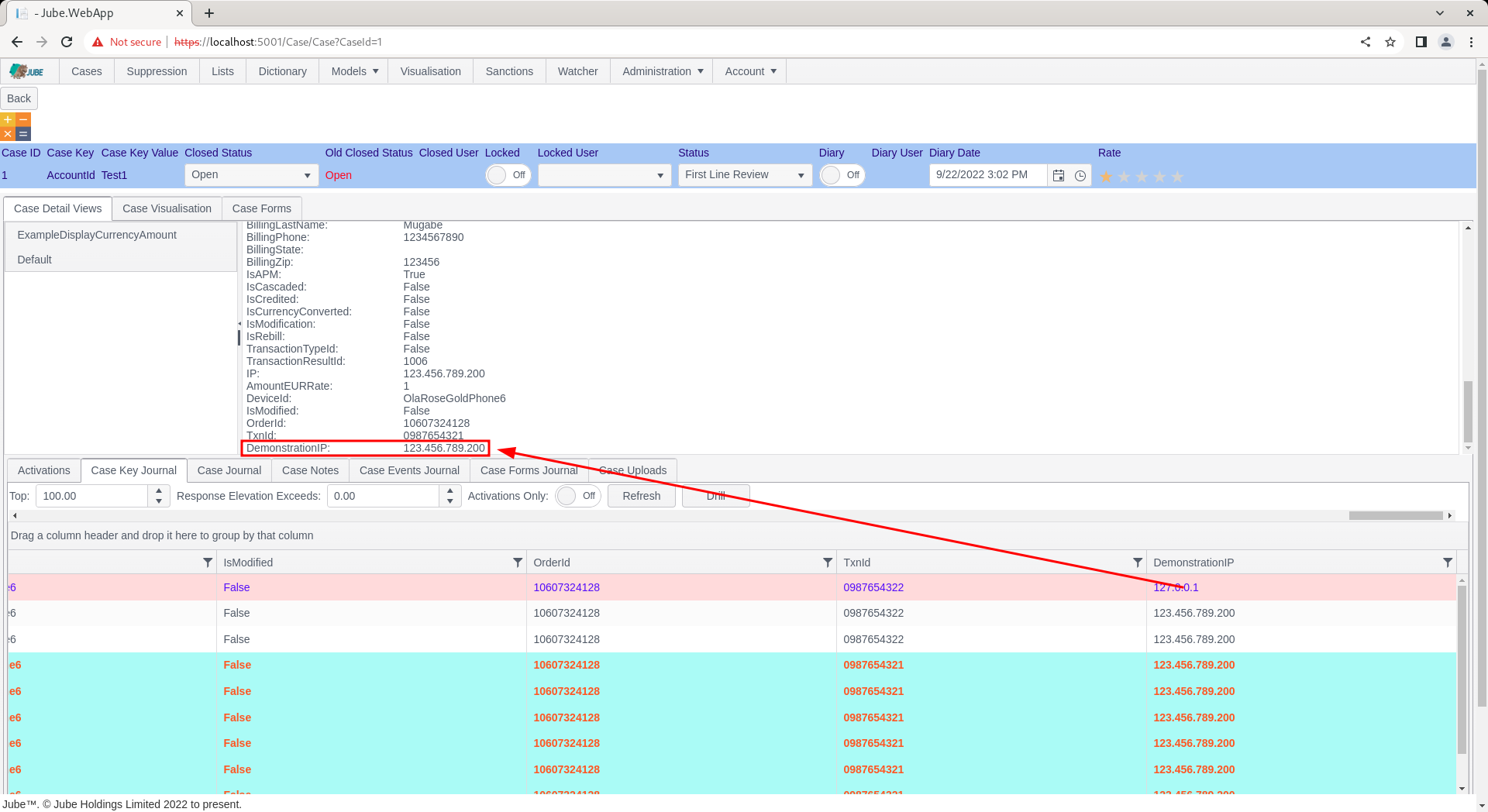Open browser profile menu
The width and height of the screenshot is (1488, 812).
coord(1446,42)
